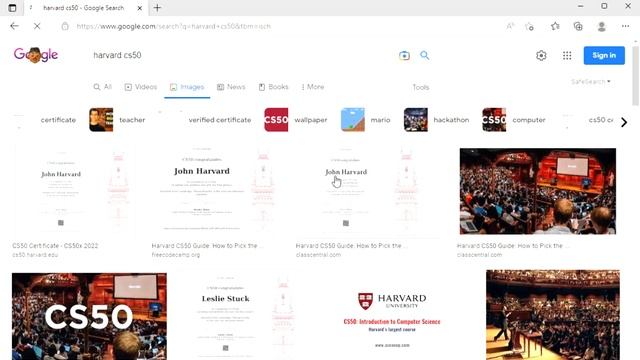The height and width of the screenshot is (360, 640).
Task: Select the Images tab
Action: coord(187,87)
